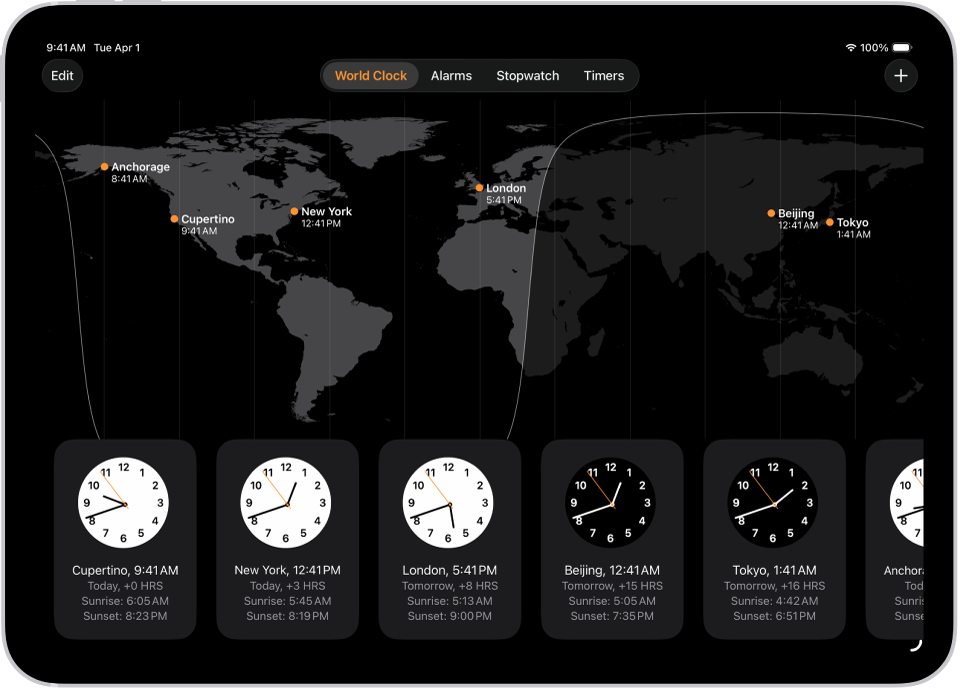
Task: Select the New York pin on the map
Action: click(295, 211)
